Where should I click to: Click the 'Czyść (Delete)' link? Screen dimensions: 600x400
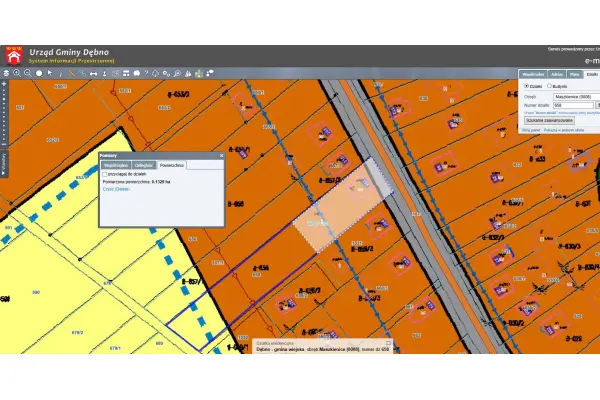coord(116,189)
